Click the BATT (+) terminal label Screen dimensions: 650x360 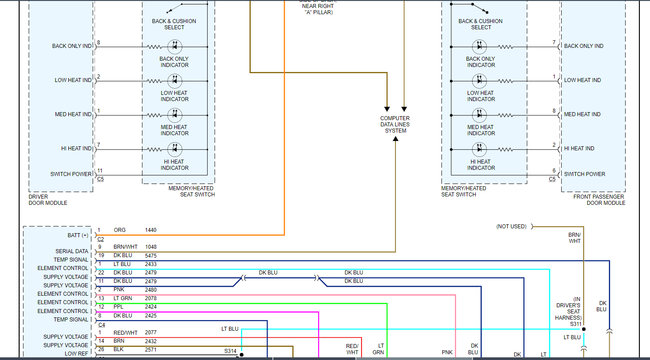coord(78,235)
